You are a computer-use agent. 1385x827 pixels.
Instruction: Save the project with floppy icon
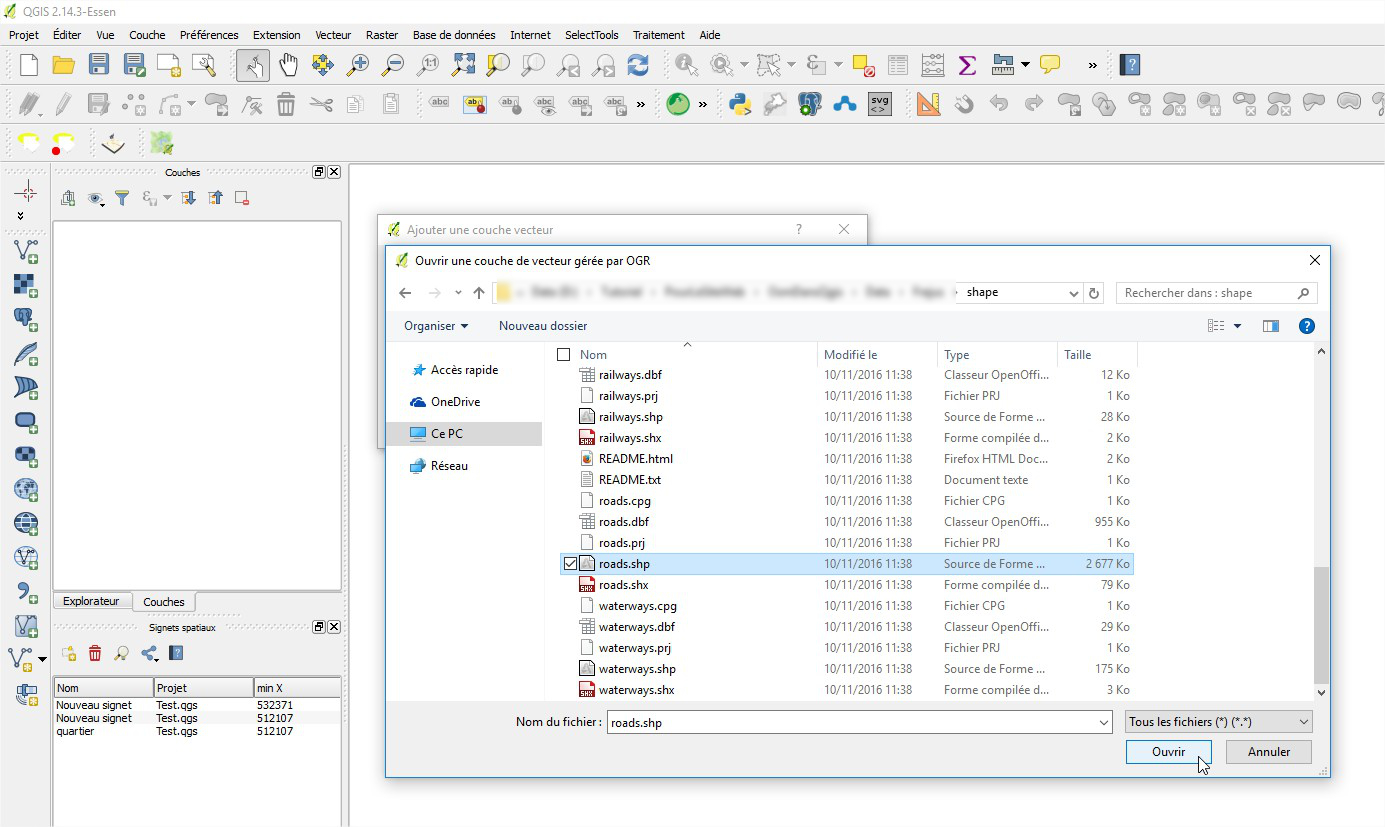point(99,65)
